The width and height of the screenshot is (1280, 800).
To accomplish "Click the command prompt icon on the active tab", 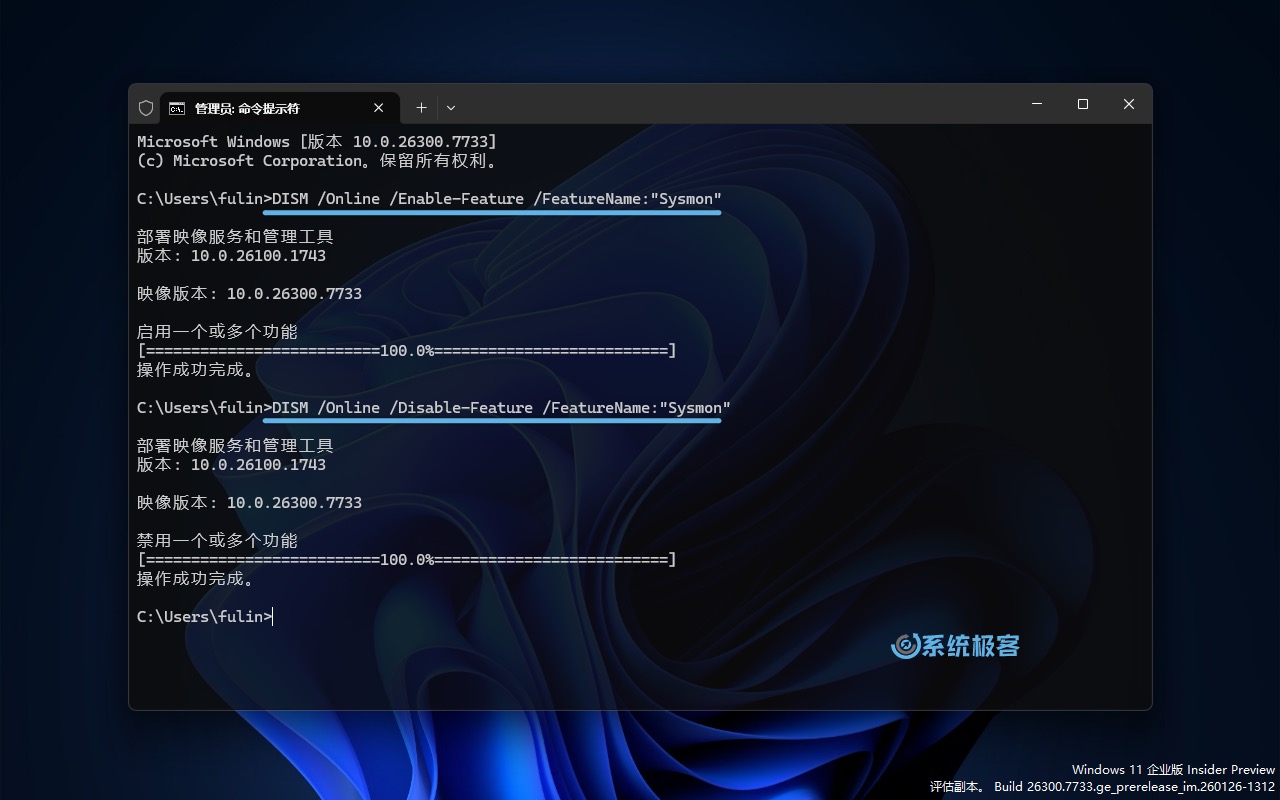I will (x=177, y=107).
